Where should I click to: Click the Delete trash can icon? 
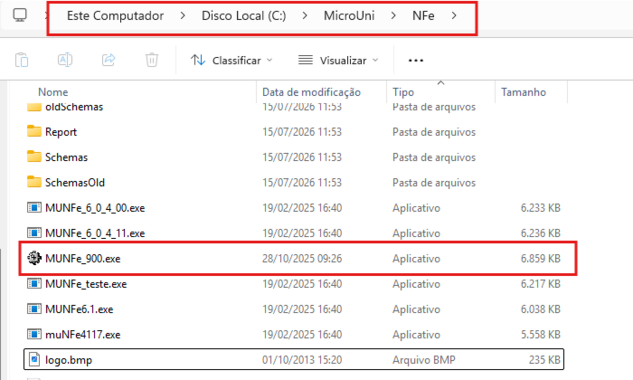[152, 60]
